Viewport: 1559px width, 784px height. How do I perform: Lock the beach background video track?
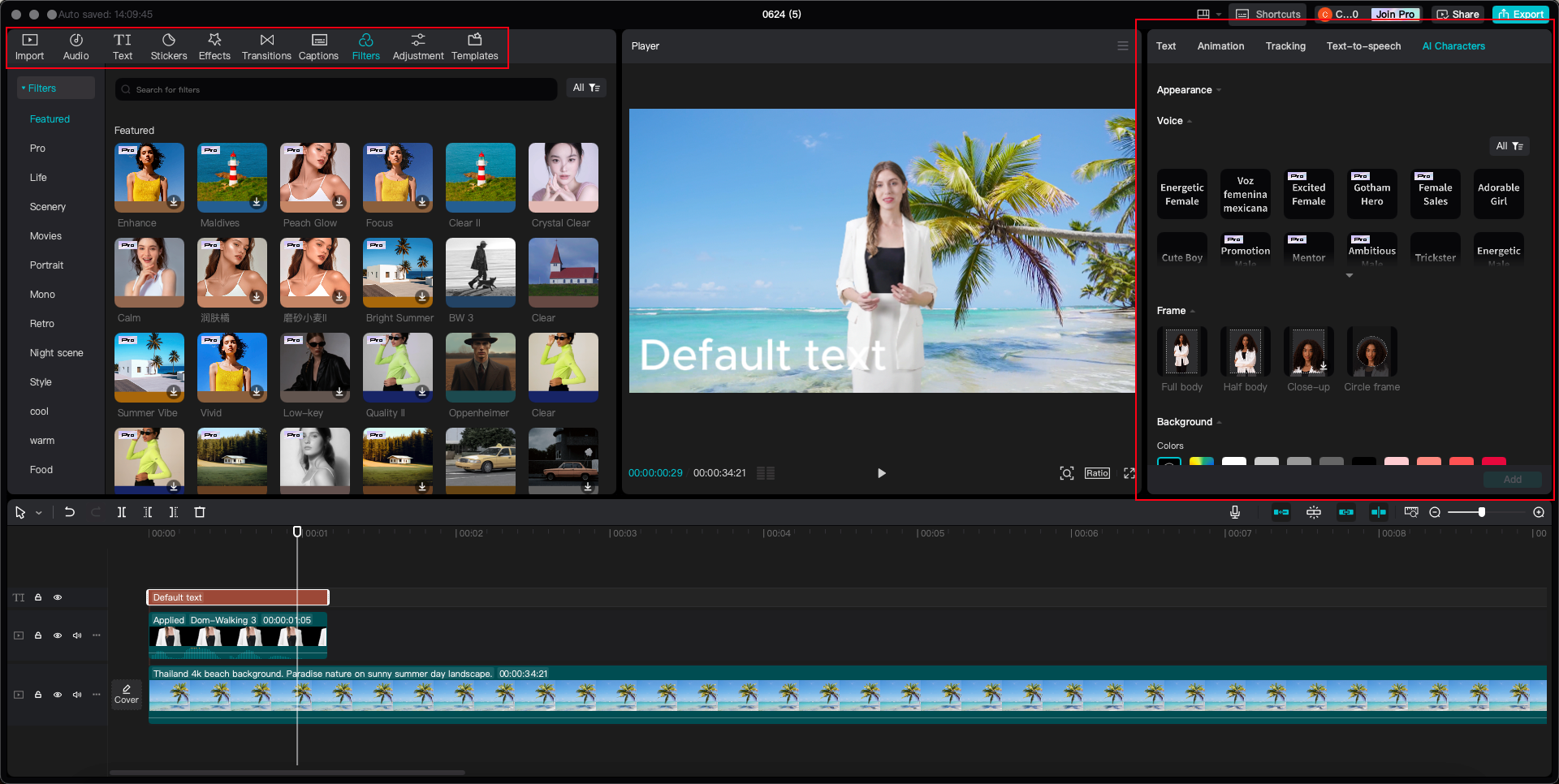[x=38, y=695]
